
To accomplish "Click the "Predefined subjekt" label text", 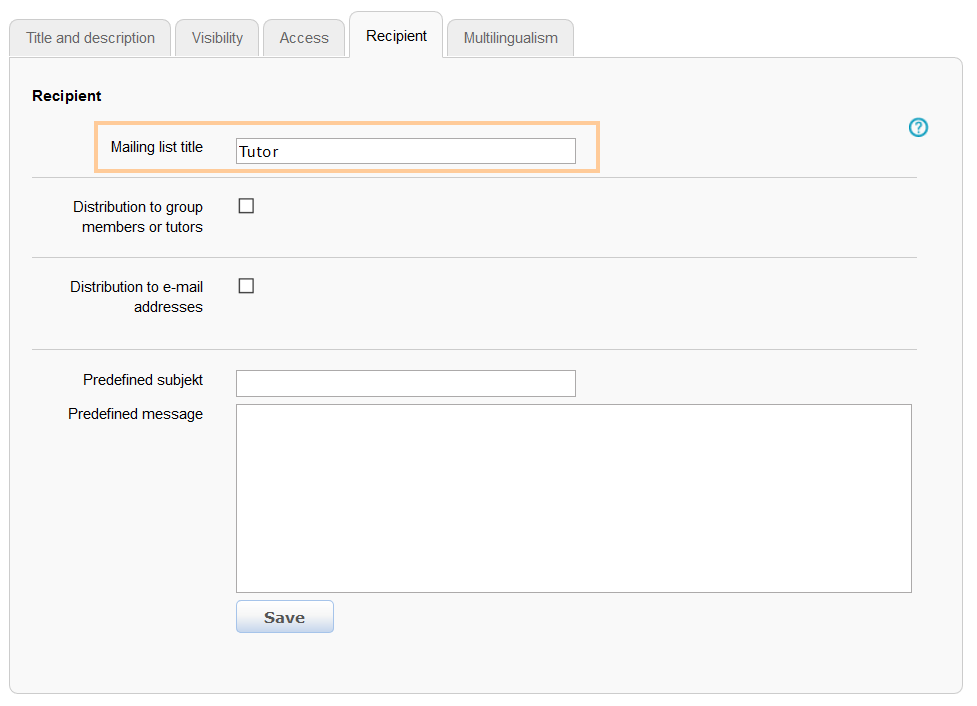I will coord(143,380).
